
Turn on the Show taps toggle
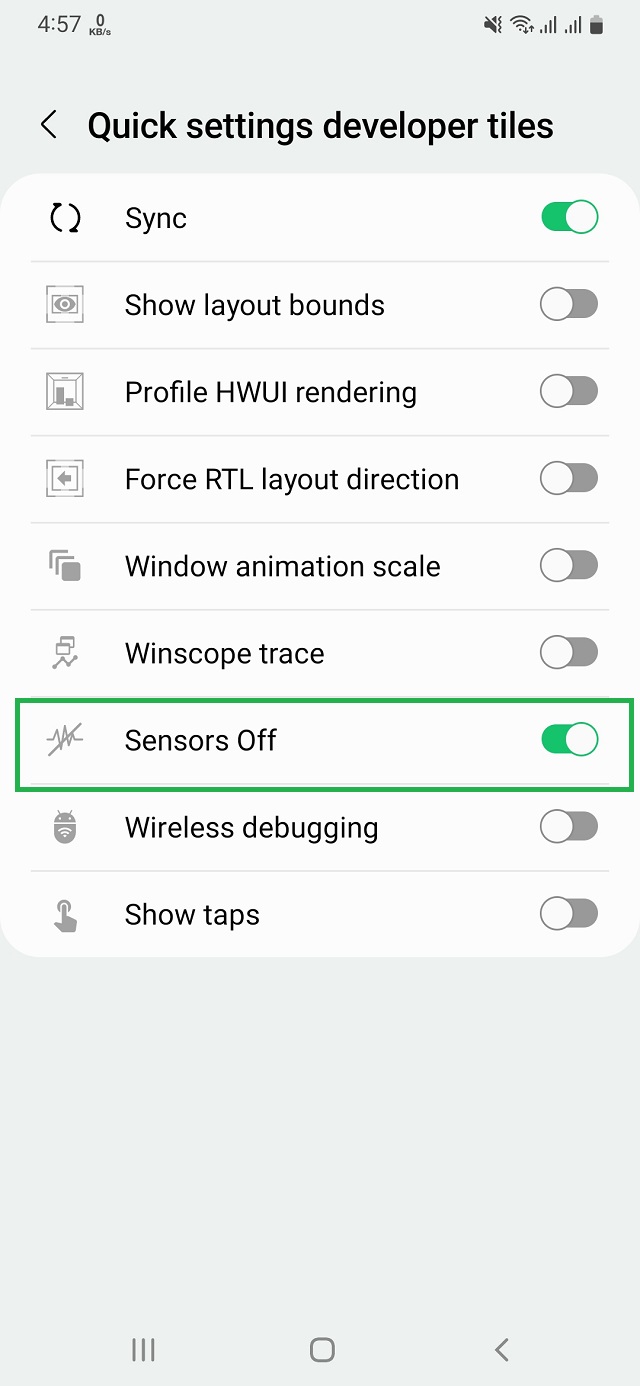pos(569,915)
